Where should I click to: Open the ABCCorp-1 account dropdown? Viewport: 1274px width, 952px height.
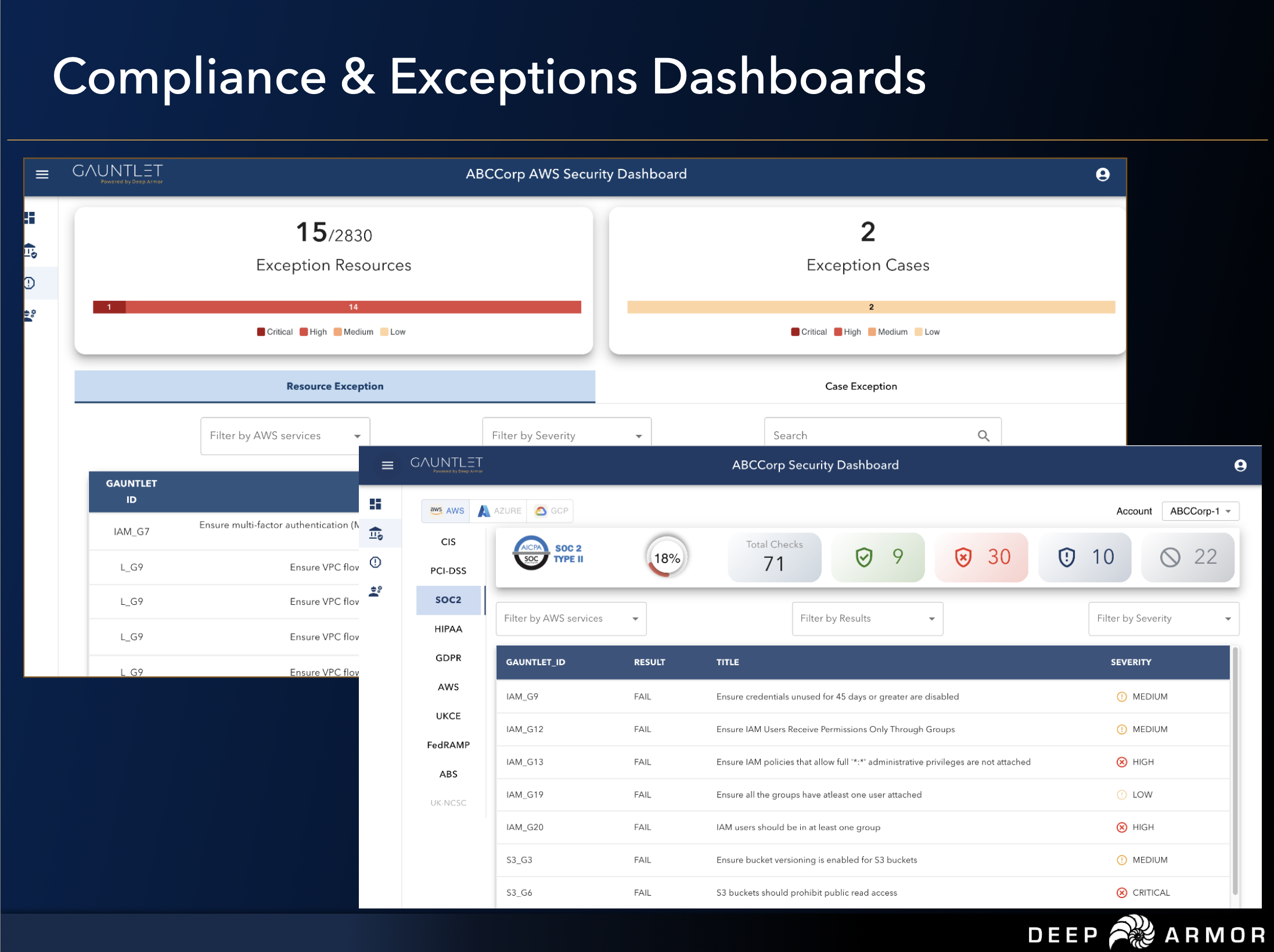[1200, 511]
